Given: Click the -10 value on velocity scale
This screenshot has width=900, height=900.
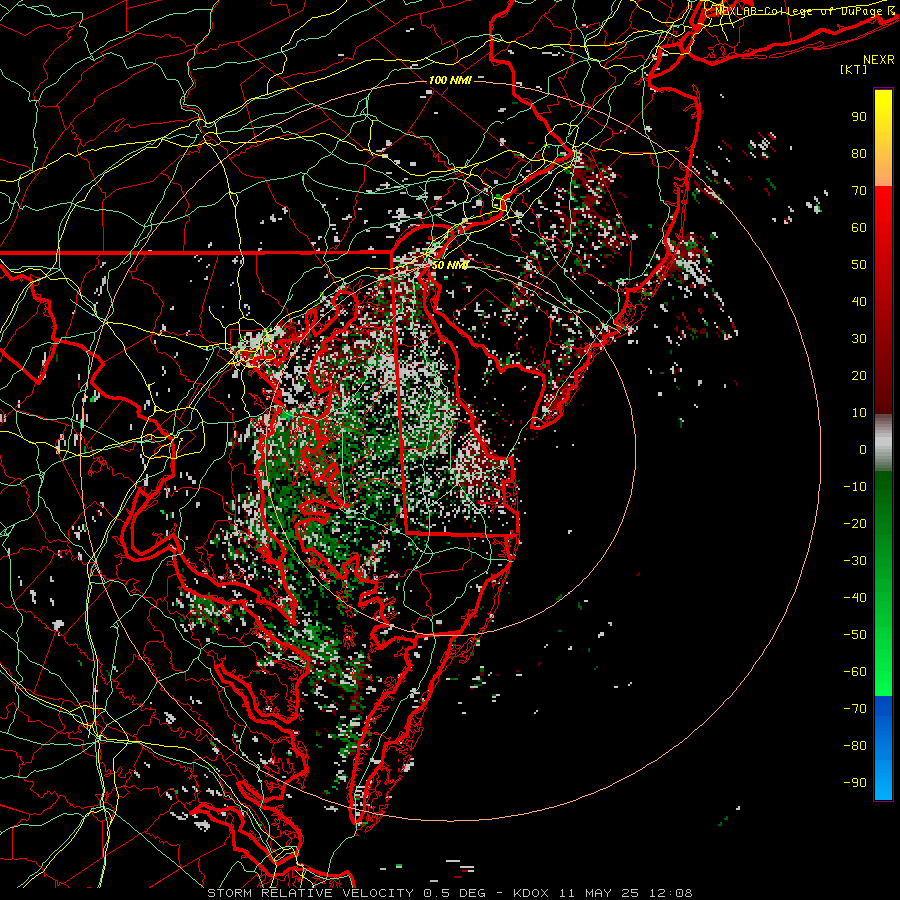Looking at the screenshot, I should [855, 487].
